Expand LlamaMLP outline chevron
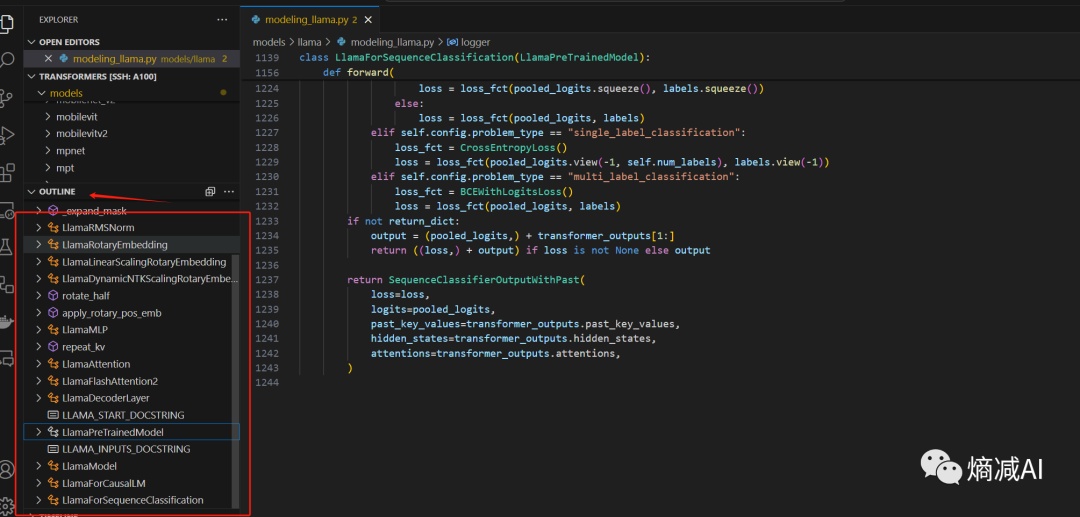Screen dimensions: 1080x517 [39, 330]
